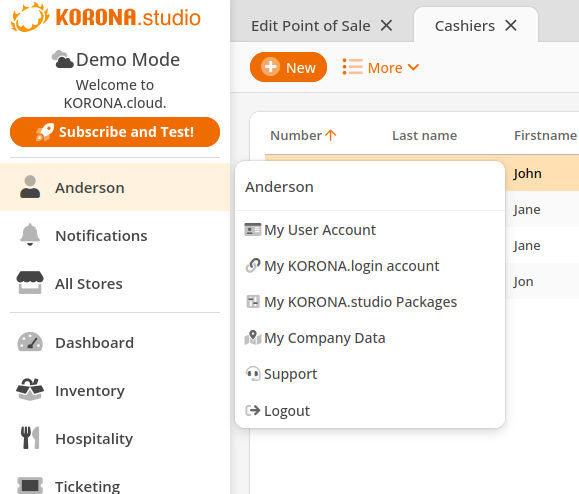Click the Demo Mode heading text
This screenshot has height=494, width=579.
point(128,59)
